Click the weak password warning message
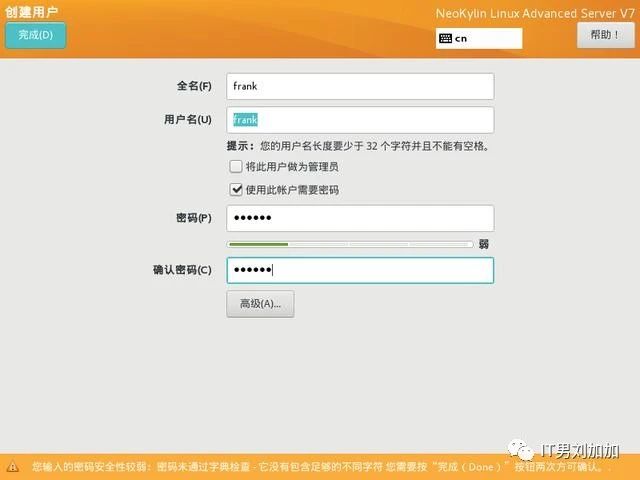 point(322,467)
